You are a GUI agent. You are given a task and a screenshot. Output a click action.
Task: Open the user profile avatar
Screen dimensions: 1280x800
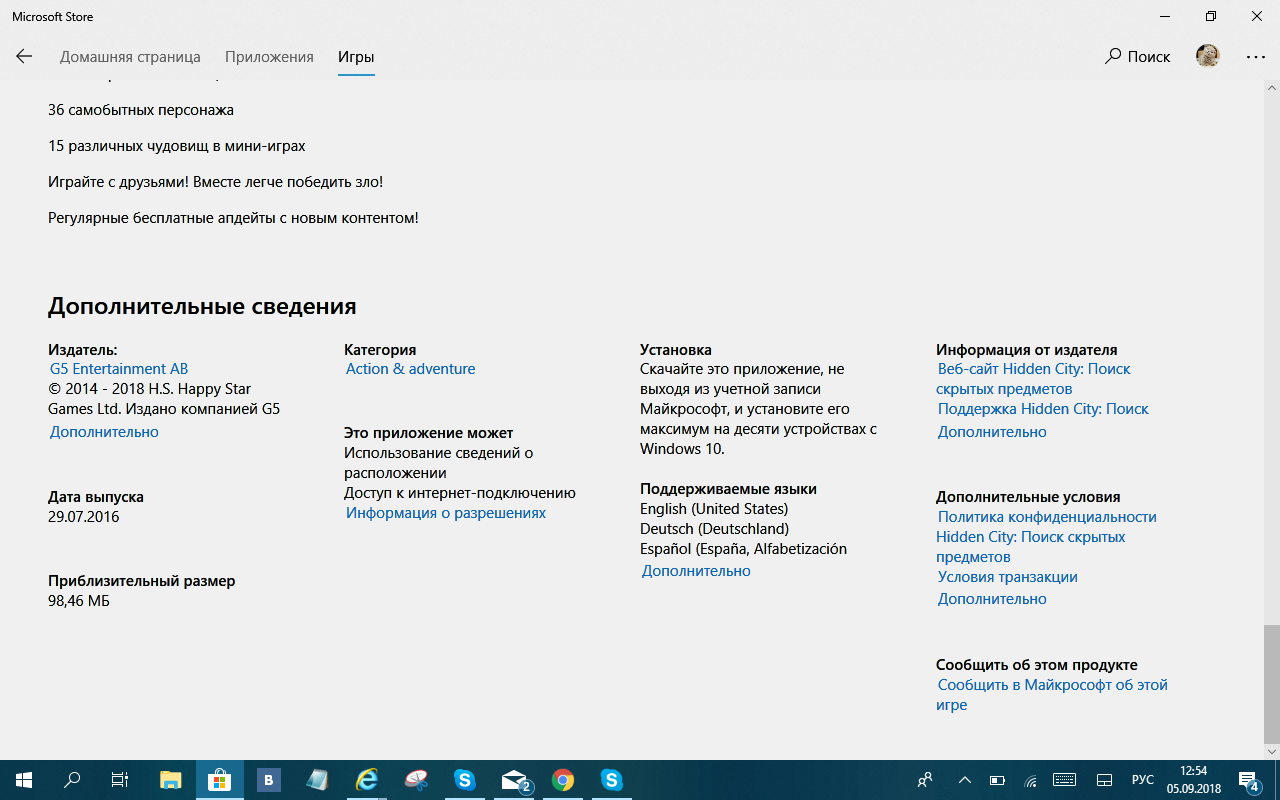click(1208, 56)
